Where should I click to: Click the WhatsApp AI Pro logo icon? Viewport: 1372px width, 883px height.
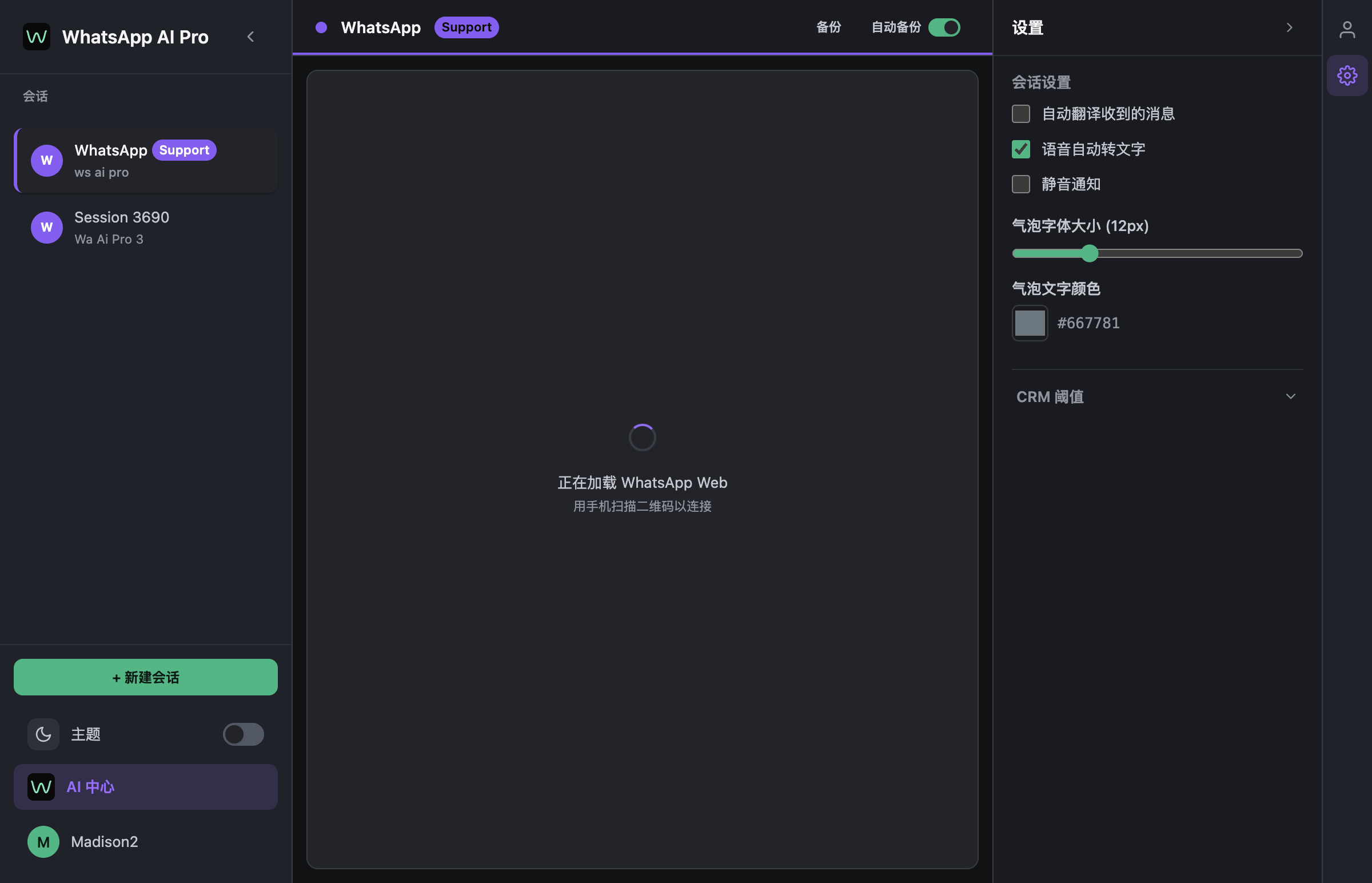pos(37,37)
